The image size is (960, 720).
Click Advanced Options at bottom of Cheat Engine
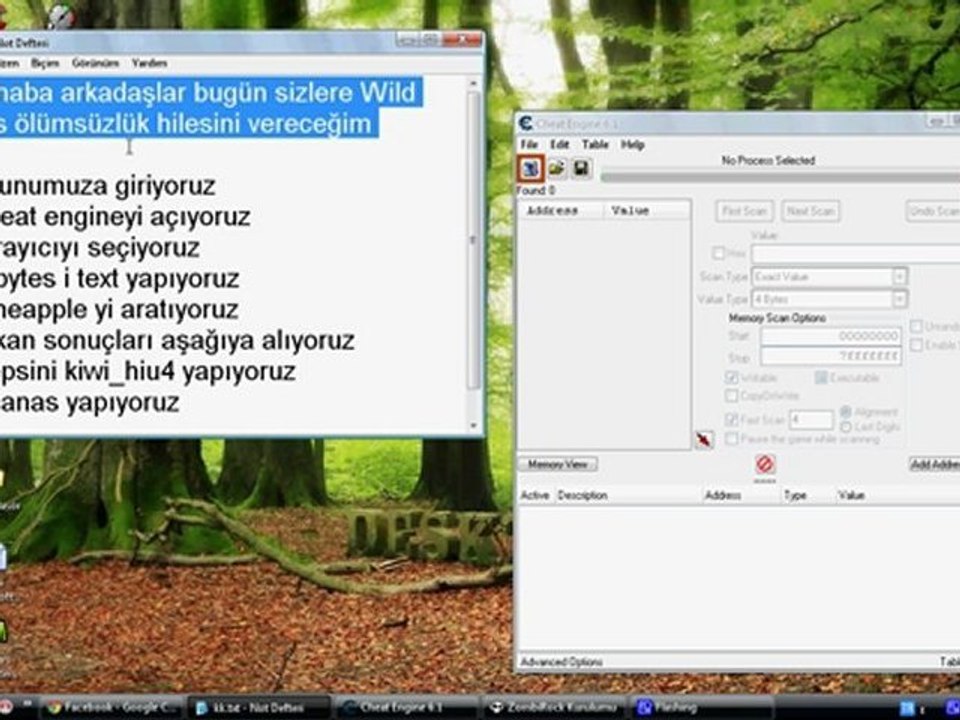[561, 662]
